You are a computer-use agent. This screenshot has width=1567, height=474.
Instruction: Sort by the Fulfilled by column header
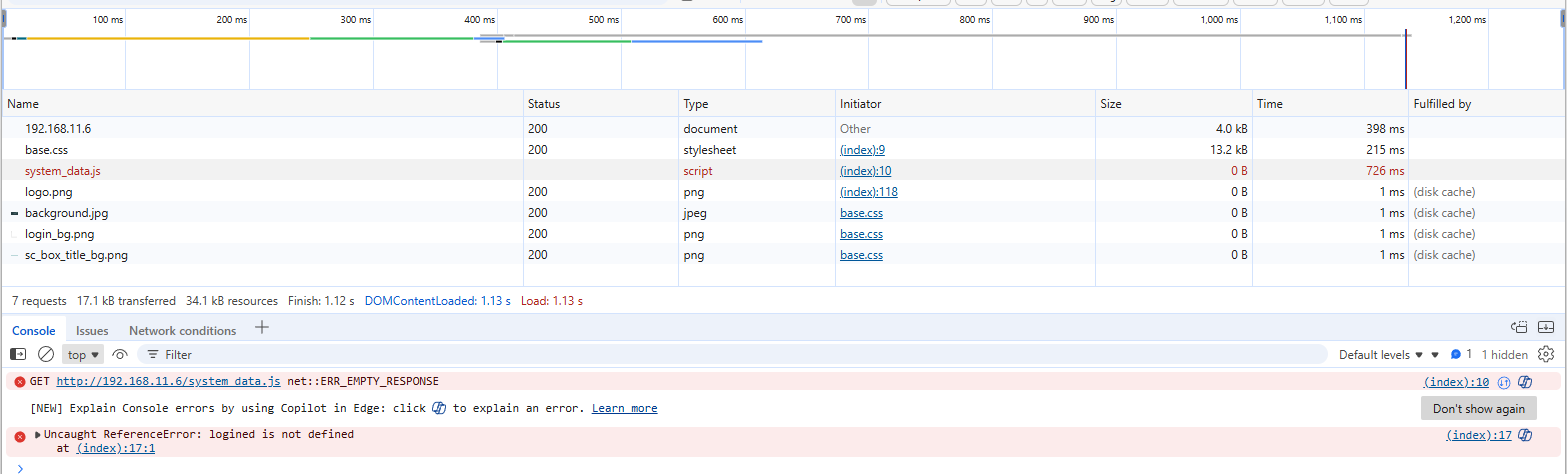point(1487,103)
